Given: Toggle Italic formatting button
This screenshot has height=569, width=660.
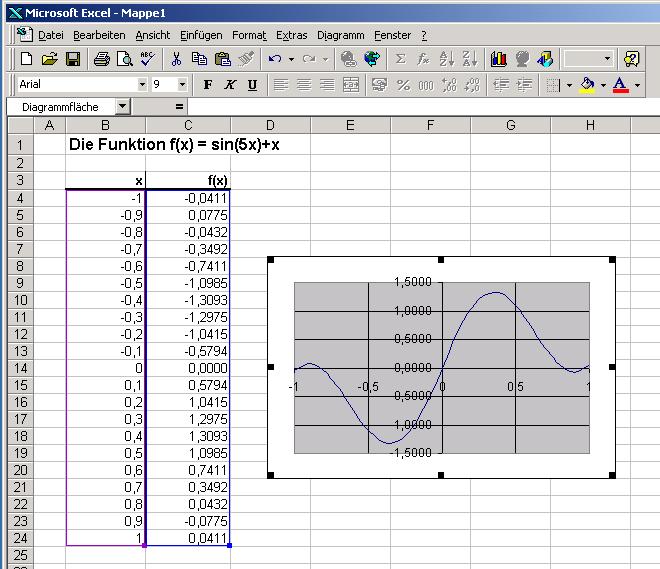Looking at the screenshot, I should click(230, 85).
